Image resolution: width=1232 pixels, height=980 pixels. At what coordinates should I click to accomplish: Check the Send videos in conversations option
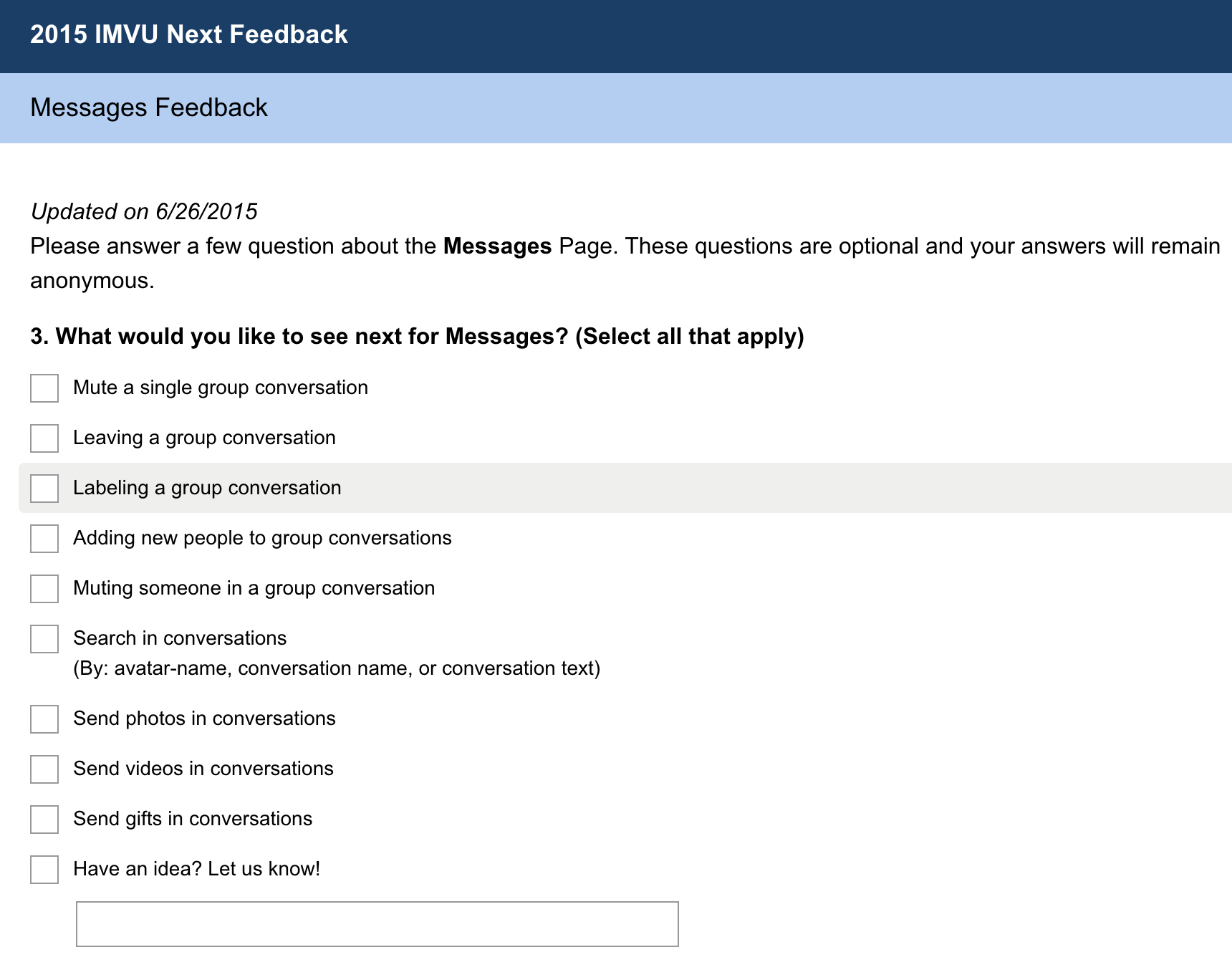(44, 769)
